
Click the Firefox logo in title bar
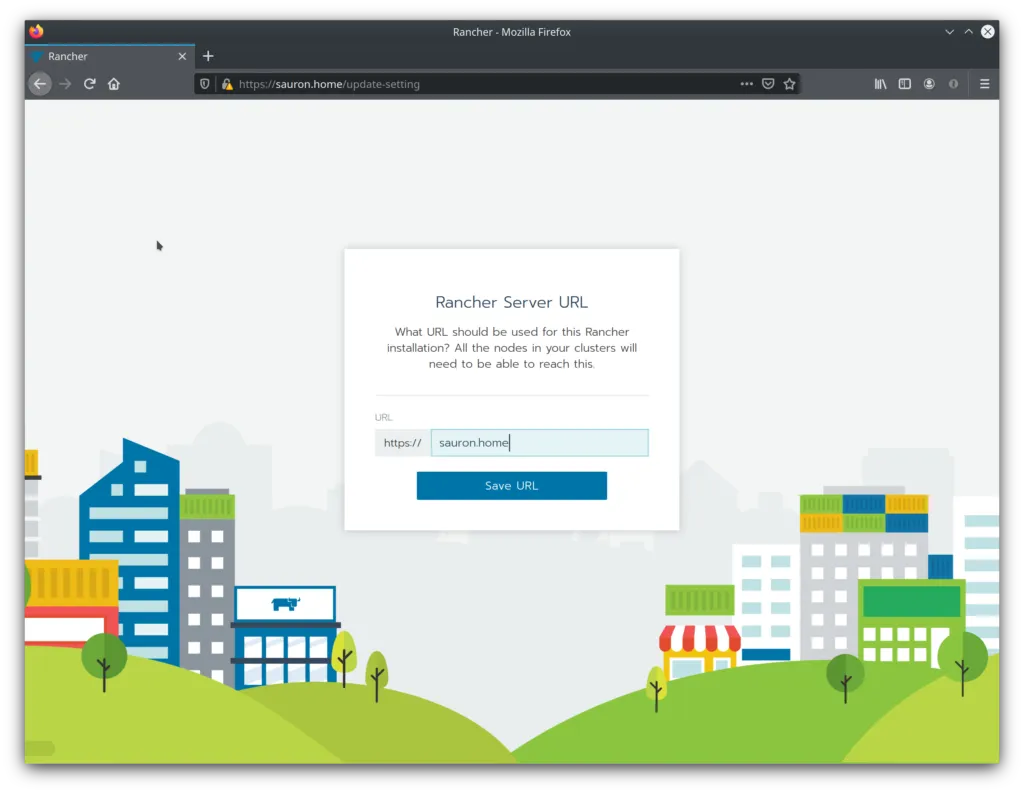37,31
